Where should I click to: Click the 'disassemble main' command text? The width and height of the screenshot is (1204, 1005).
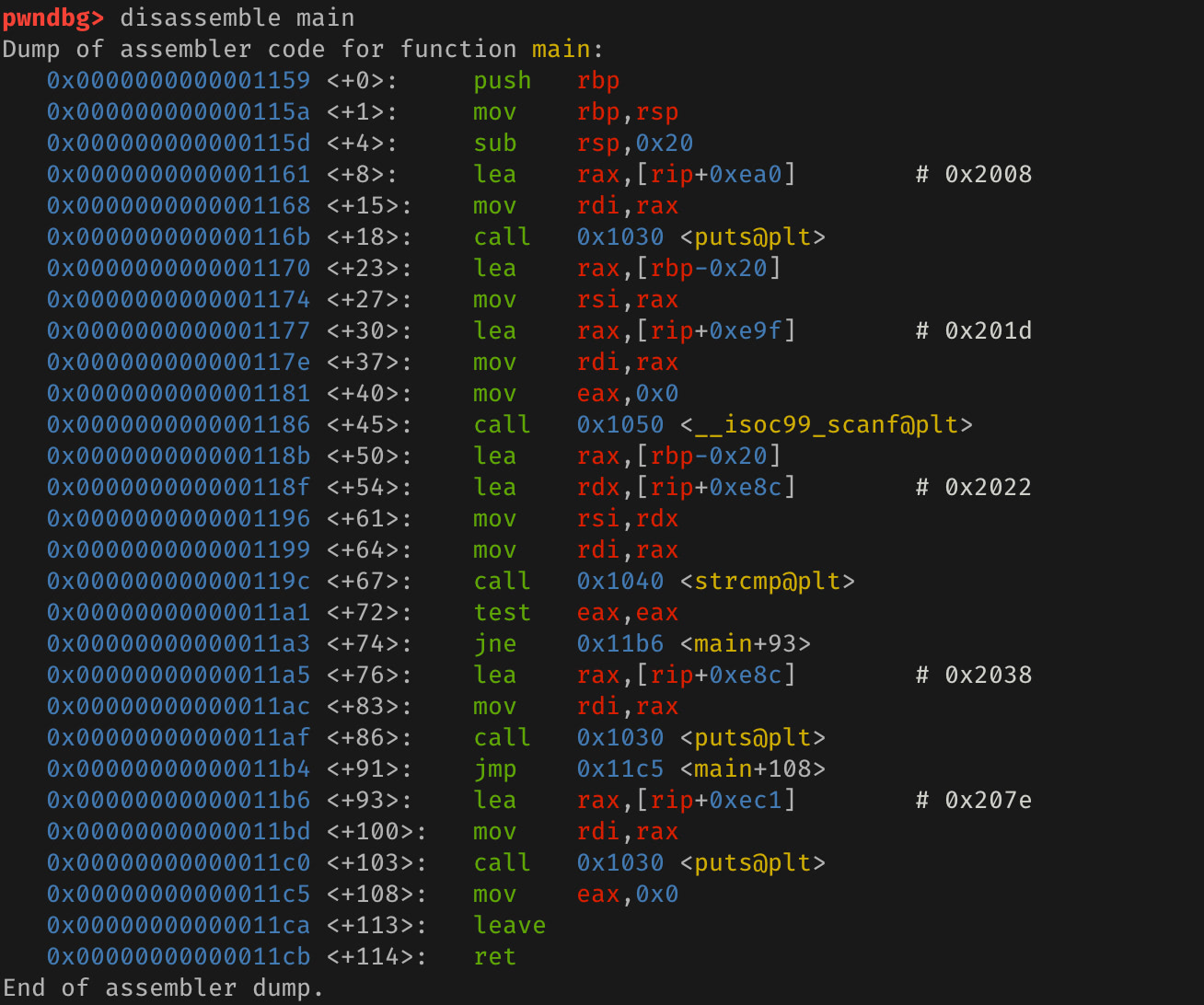click(x=237, y=17)
